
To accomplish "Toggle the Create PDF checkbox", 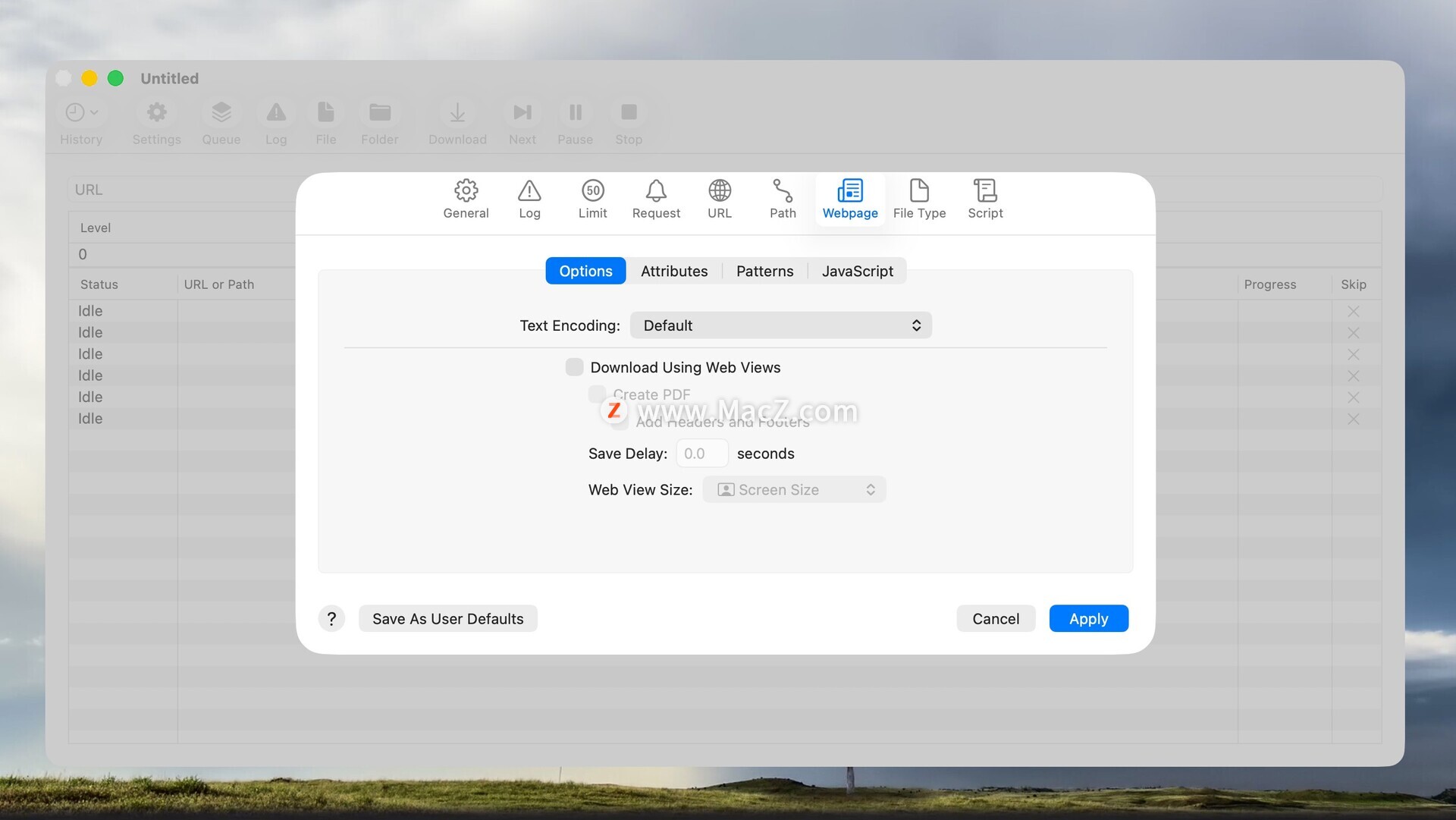I will (598, 394).
